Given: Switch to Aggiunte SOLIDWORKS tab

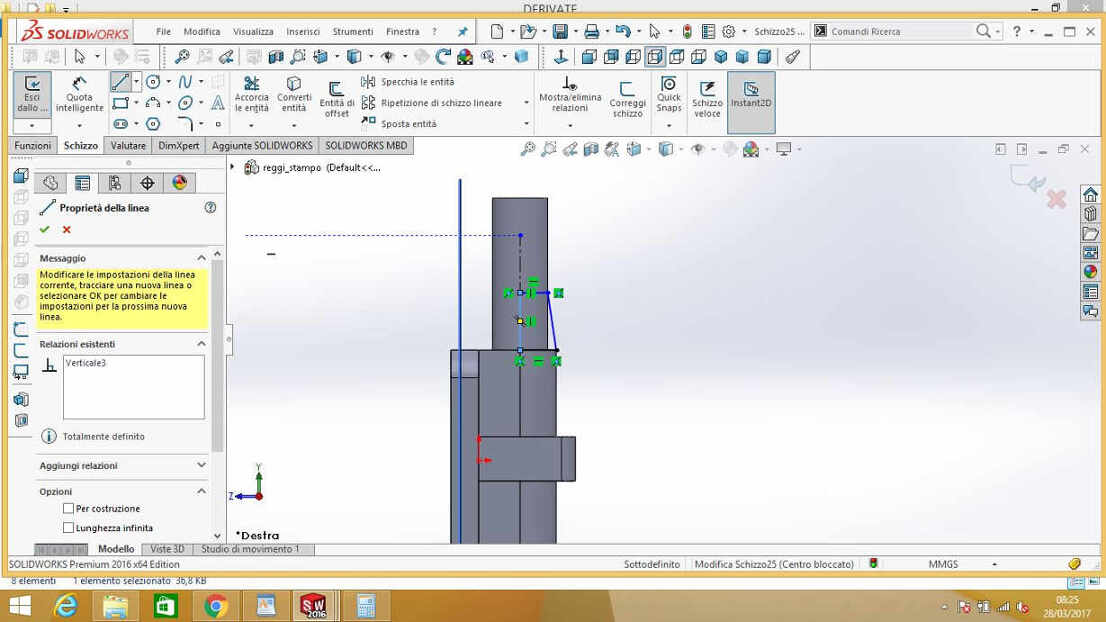Looking at the screenshot, I should click(x=262, y=145).
